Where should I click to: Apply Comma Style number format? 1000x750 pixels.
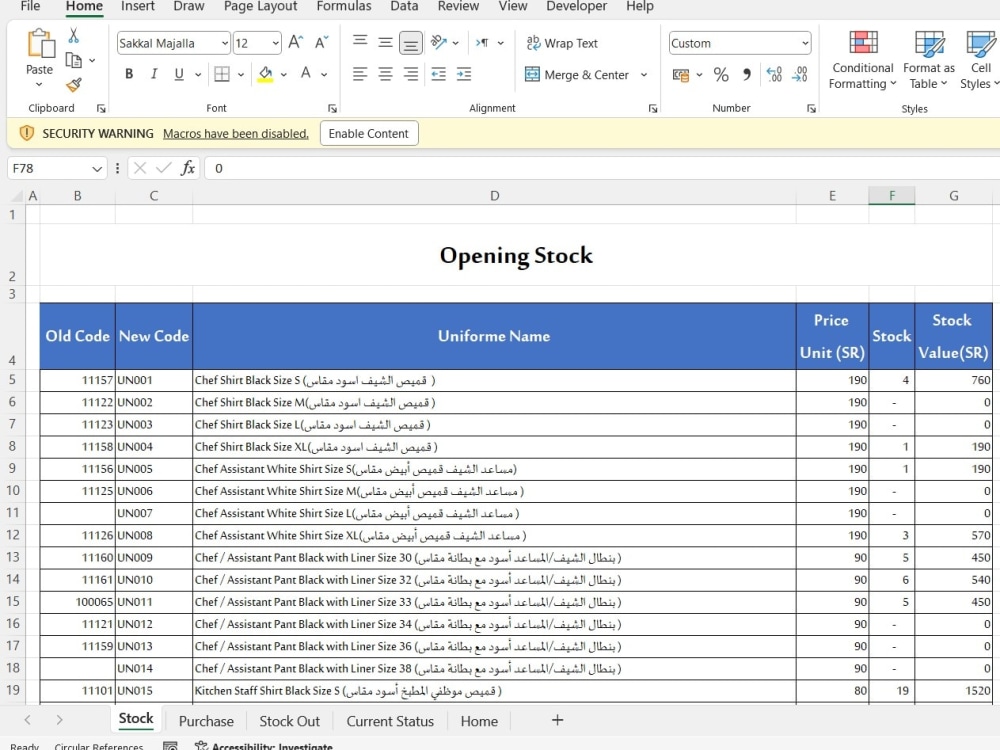[x=746, y=75]
